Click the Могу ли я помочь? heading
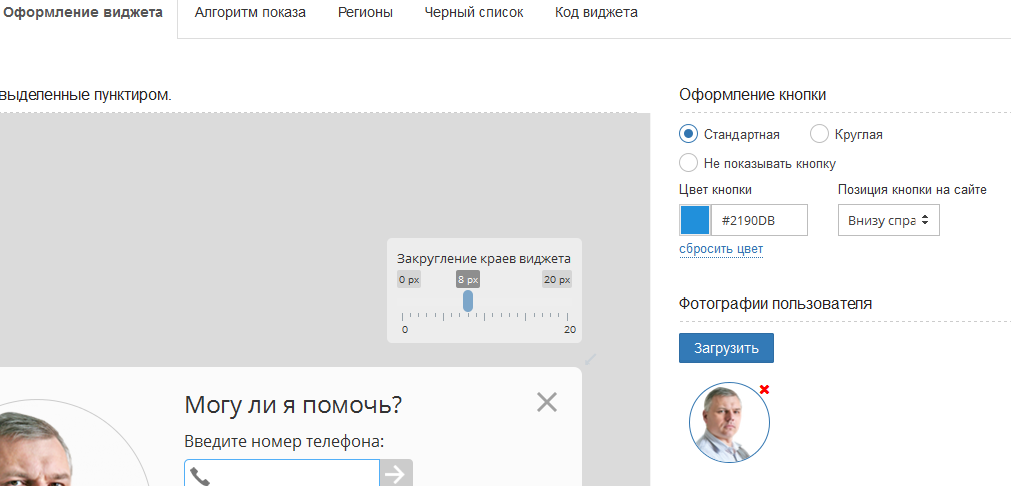The image size is (1011, 486). [x=293, y=405]
